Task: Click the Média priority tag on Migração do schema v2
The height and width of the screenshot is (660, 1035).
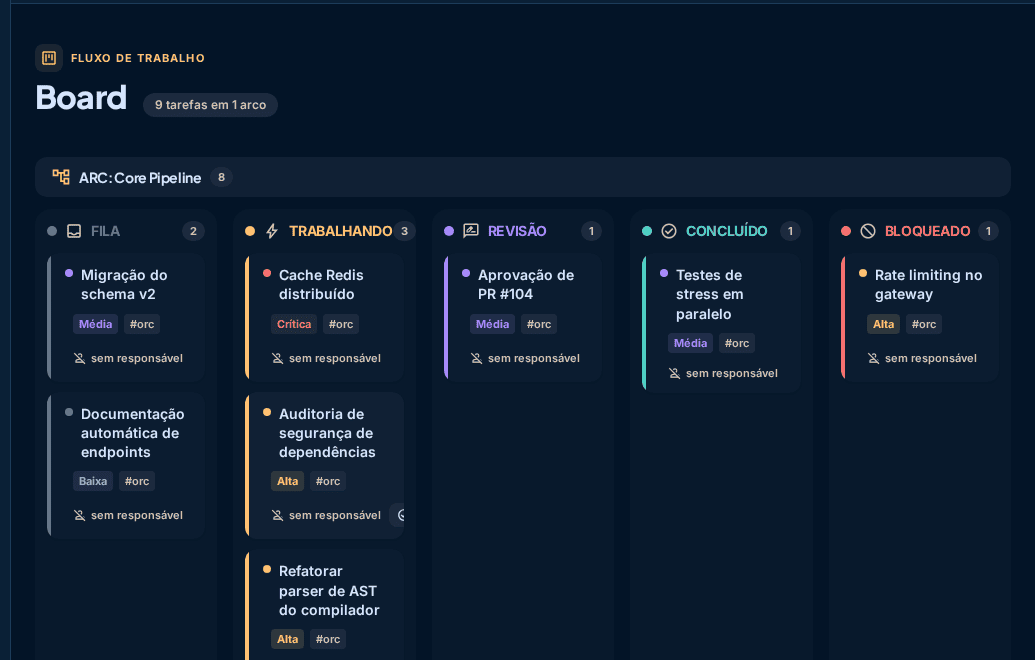Action: [96, 324]
